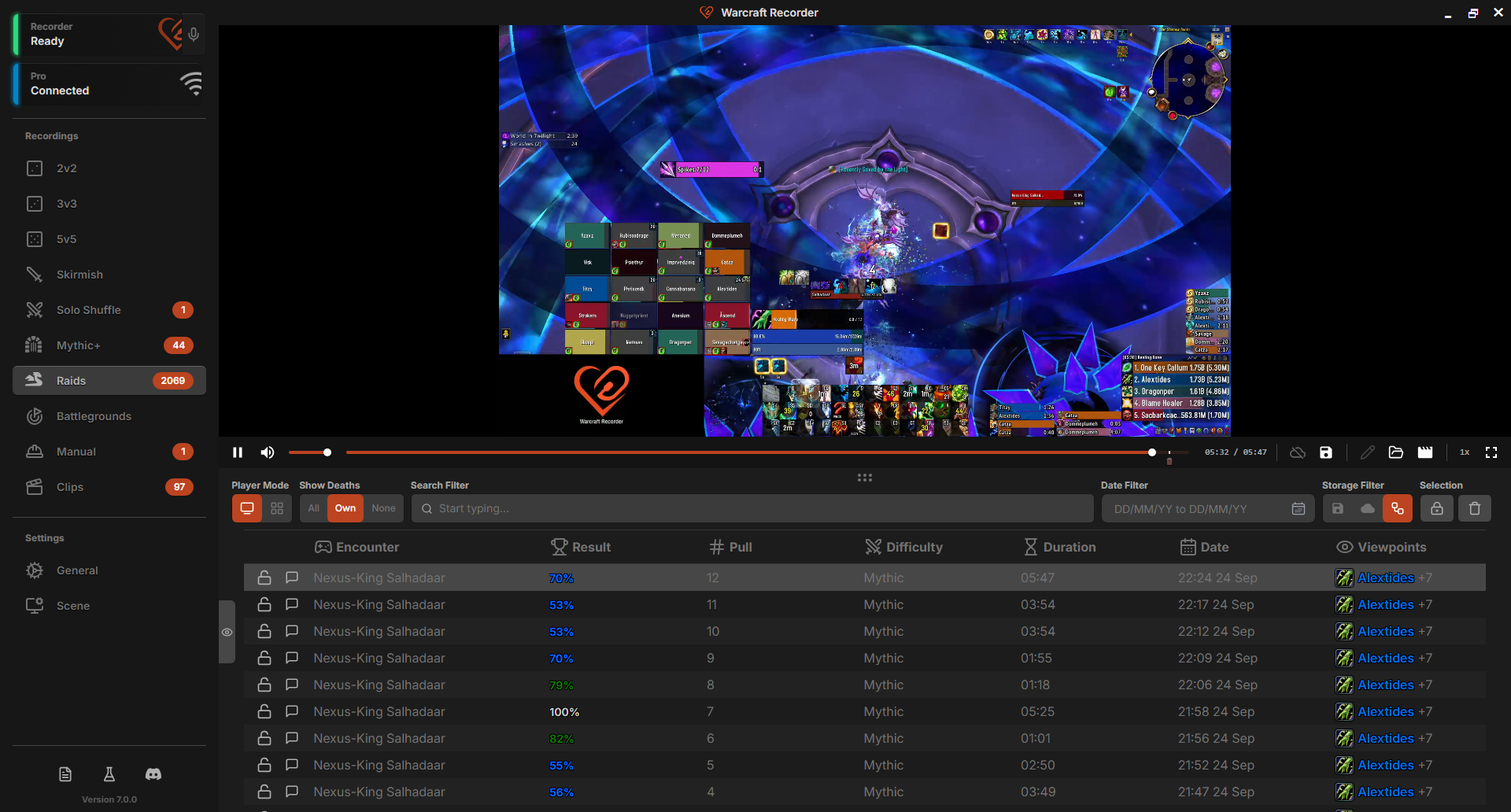Open the 2v2 recordings category
Image resolution: width=1511 pixels, height=812 pixels.
point(109,168)
